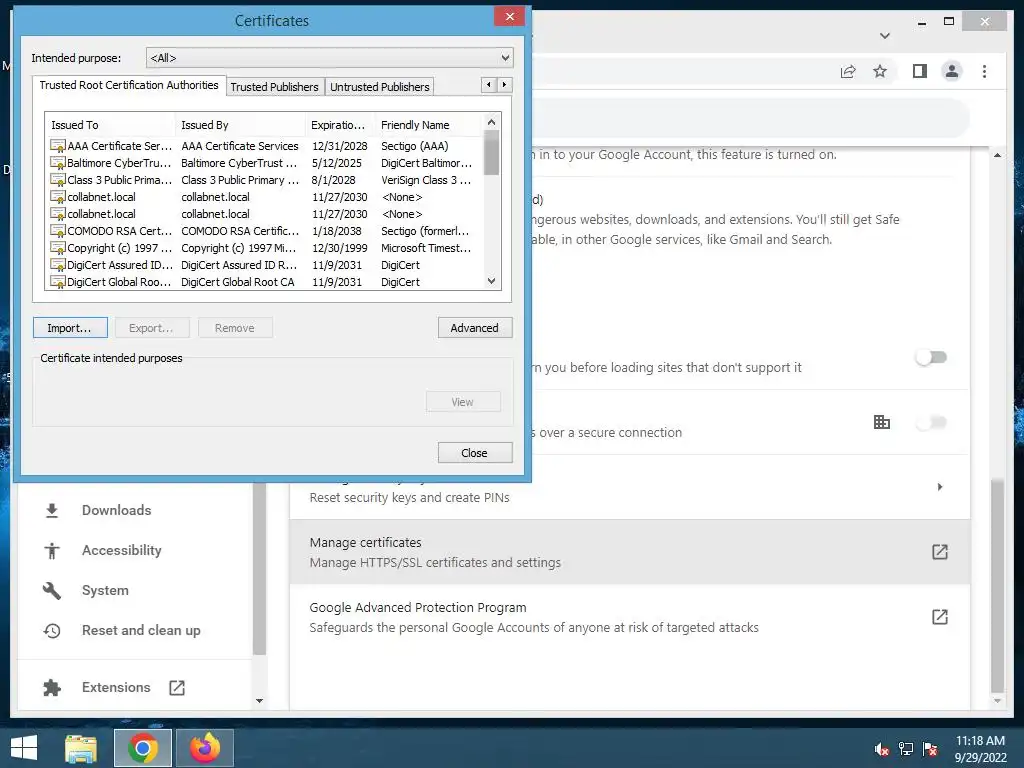The height and width of the screenshot is (768, 1024).
Task: Sort by the Issued To column
Action: 110,125
